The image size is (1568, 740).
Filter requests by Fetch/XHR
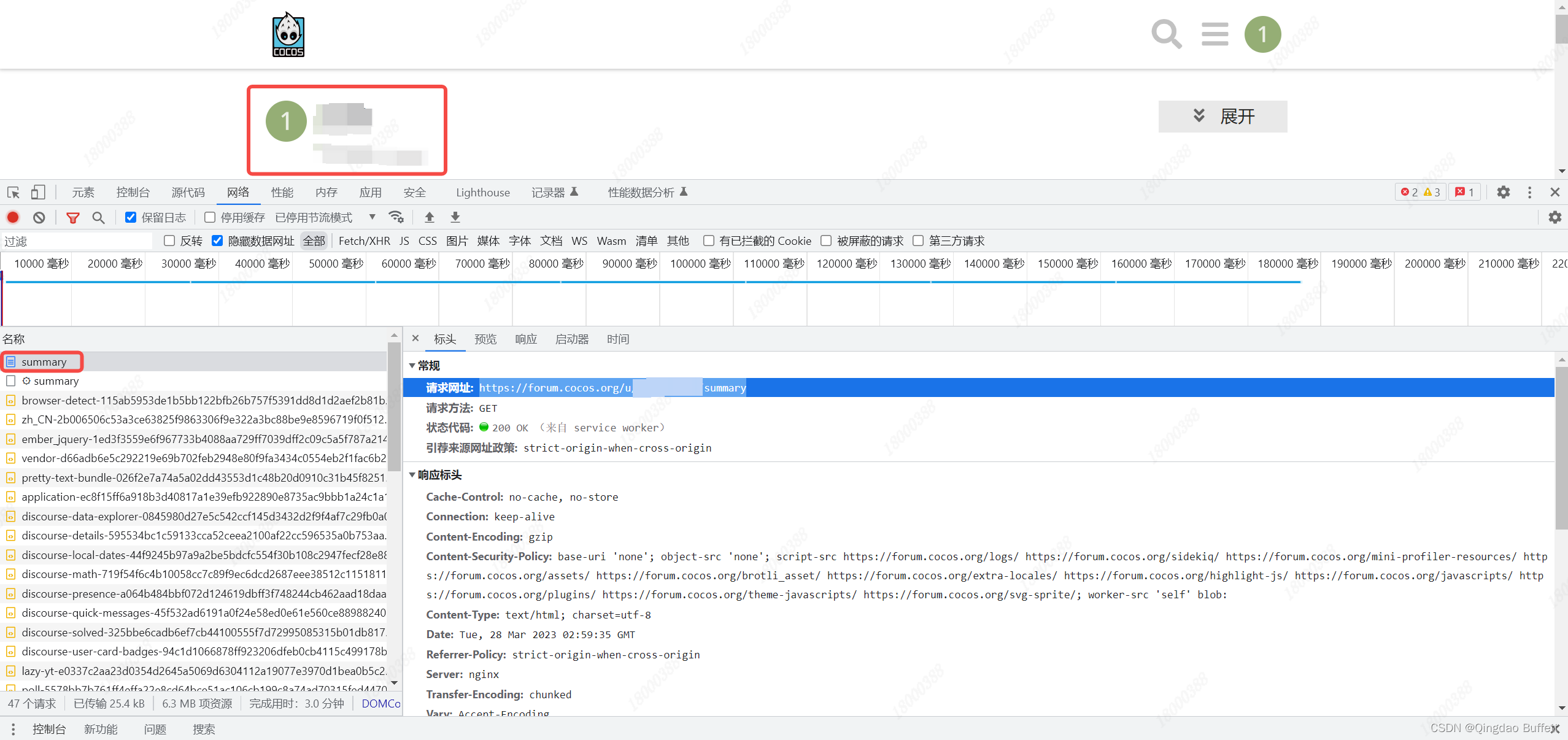(365, 241)
